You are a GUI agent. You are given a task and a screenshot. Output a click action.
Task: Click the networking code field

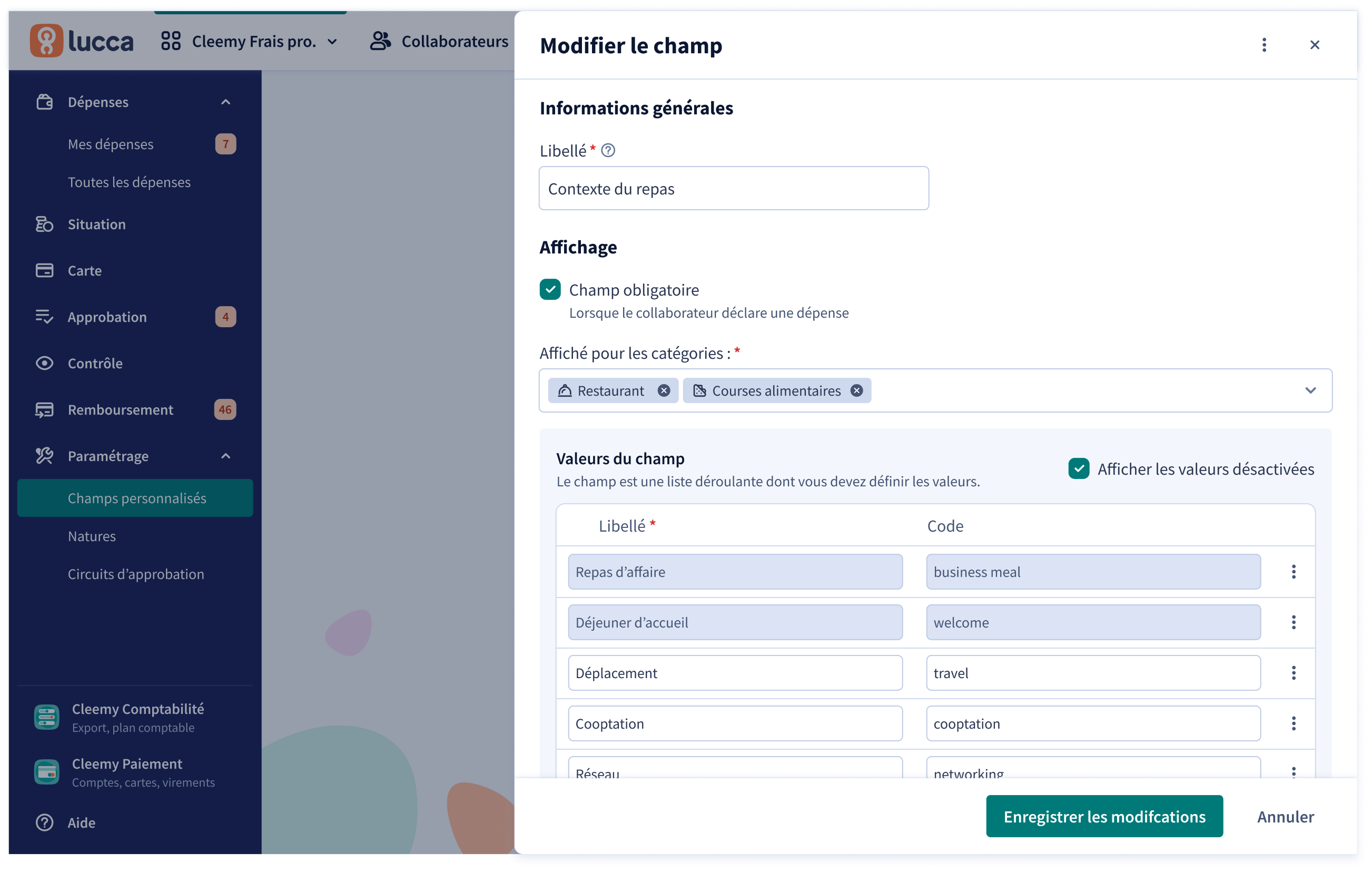click(1093, 768)
